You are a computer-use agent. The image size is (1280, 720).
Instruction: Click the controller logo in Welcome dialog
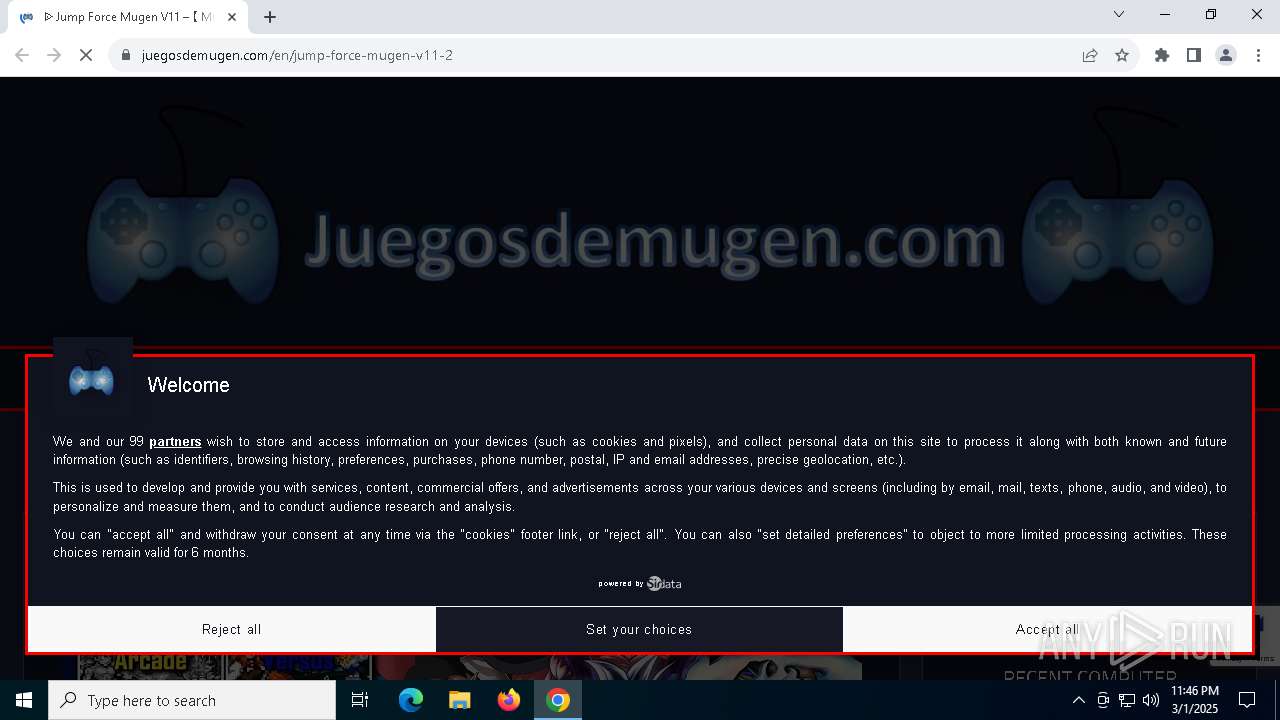pyautogui.click(x=92, y=378)
